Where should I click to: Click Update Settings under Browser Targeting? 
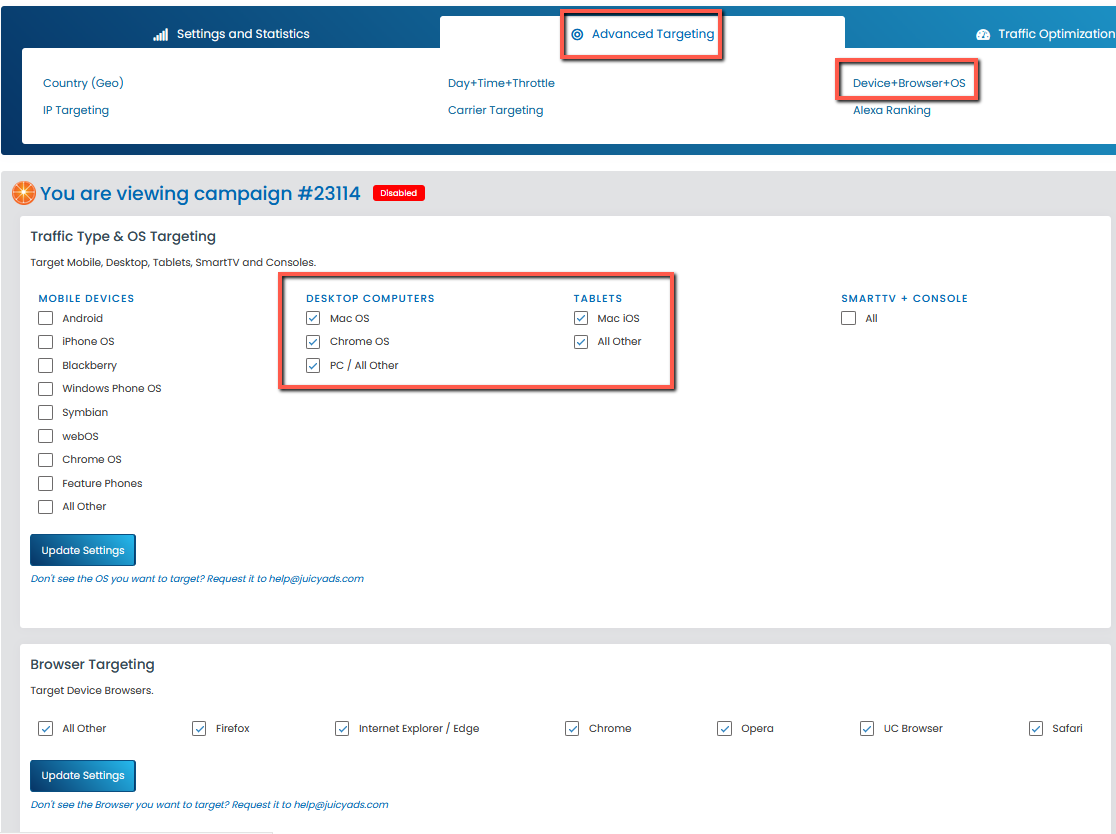pyautogui.click(x=83, y=776)
